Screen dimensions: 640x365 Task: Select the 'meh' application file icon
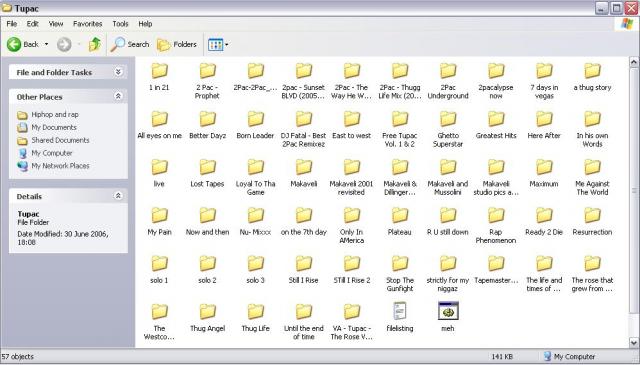[448, 312]
